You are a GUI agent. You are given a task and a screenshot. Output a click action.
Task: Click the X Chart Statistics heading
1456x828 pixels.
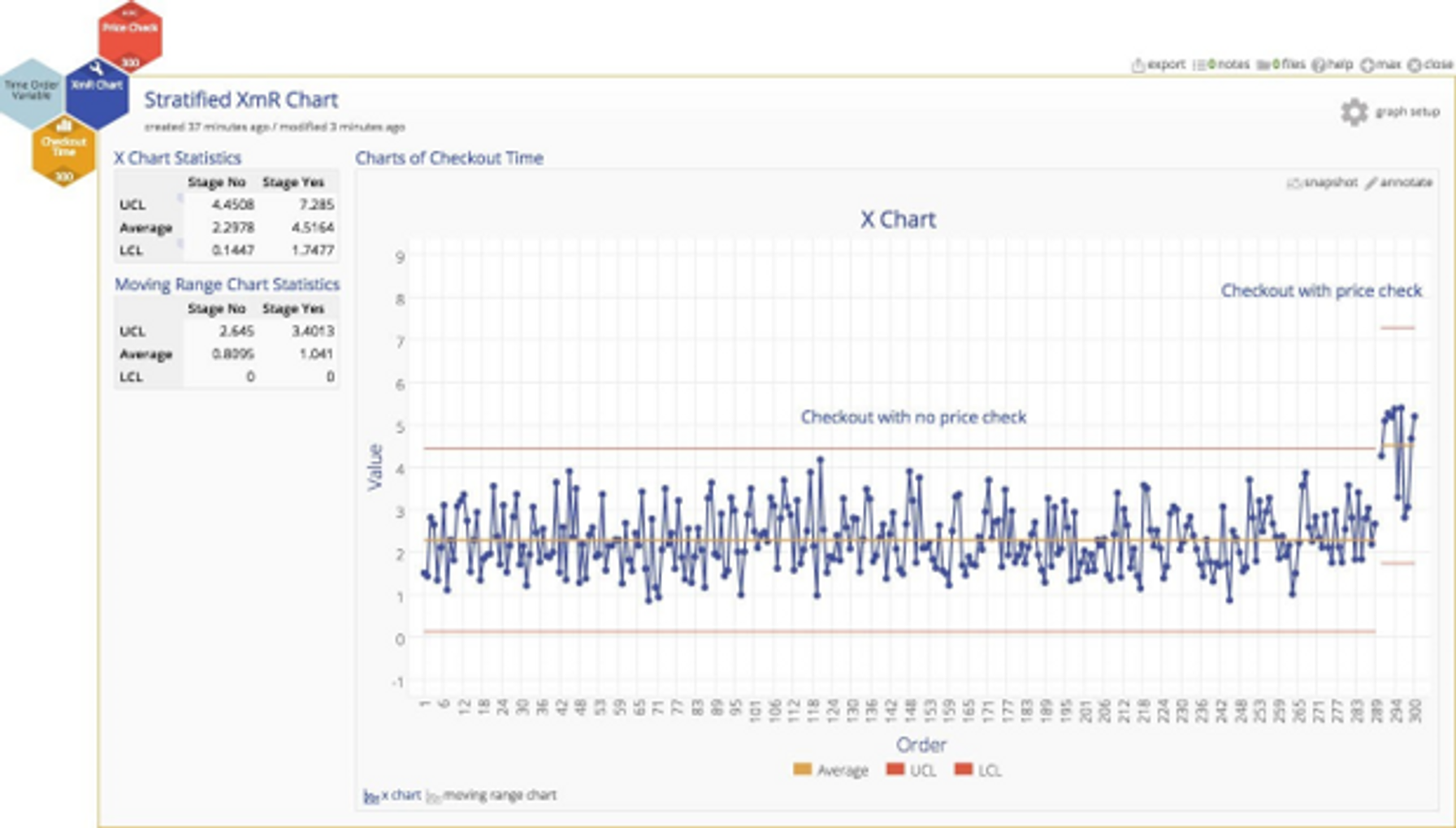coord(177,158)
